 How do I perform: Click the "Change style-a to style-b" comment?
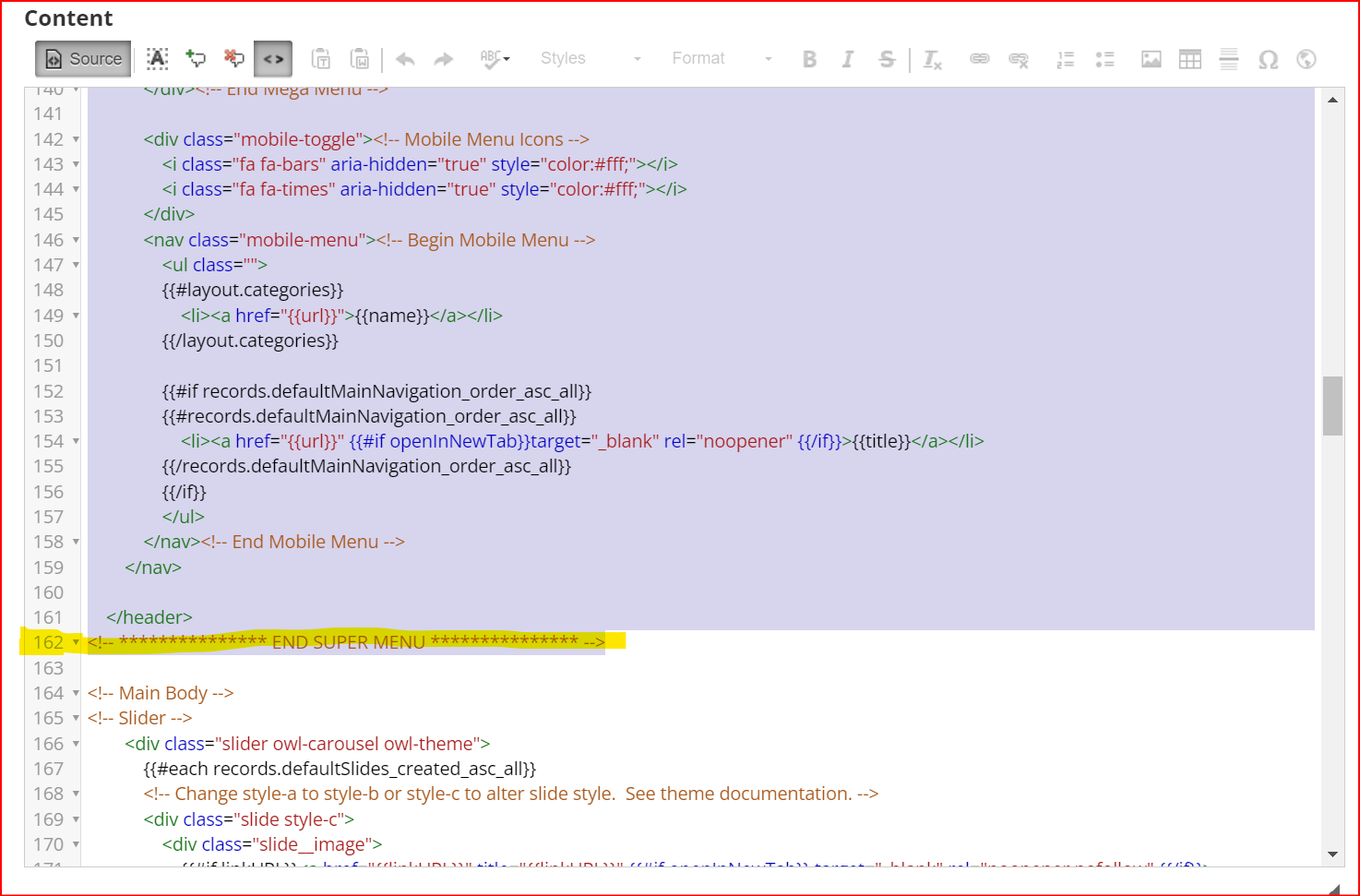(511, 794)
